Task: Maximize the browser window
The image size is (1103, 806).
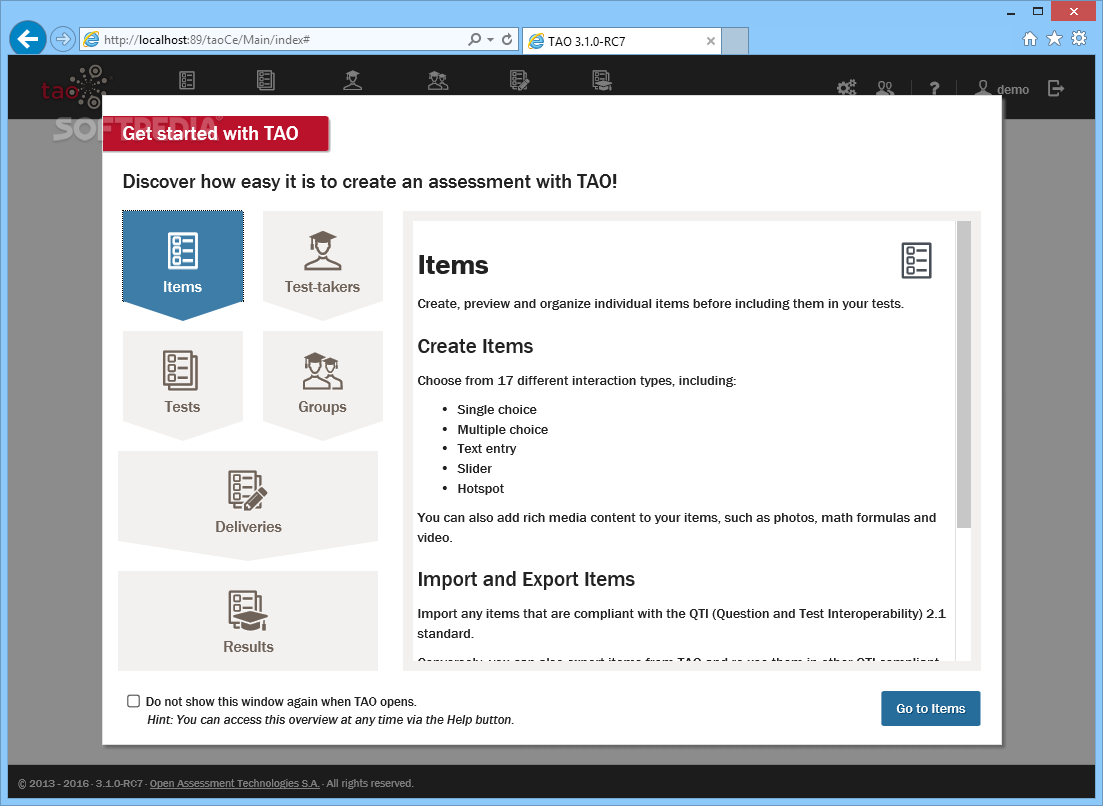Action: coord(1038,11)
